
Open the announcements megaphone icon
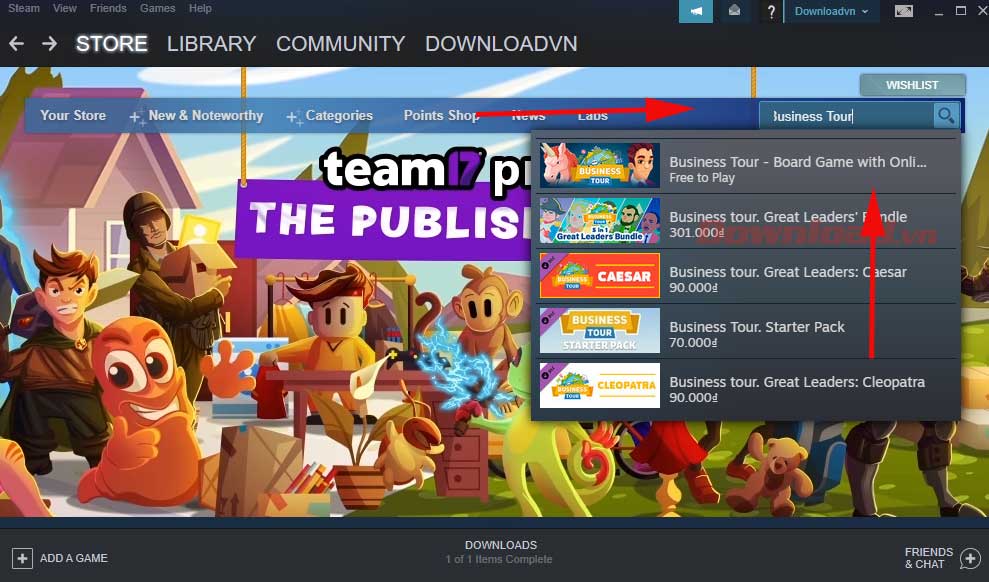(x=696, y=11)
